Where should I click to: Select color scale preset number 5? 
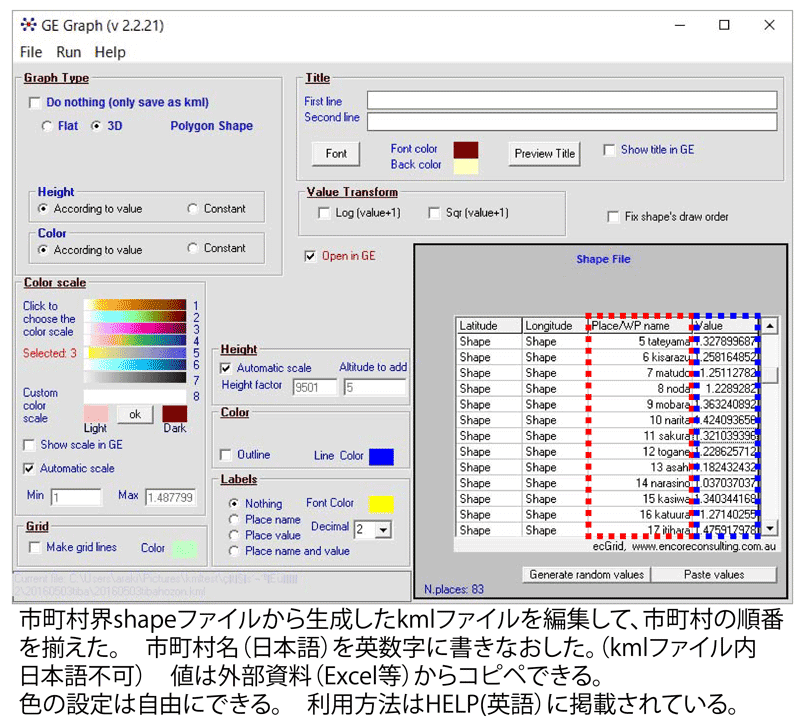[x=135, y=352]
